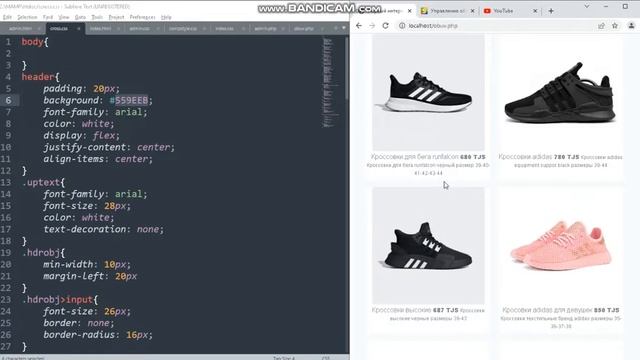Click the Sublime Text minimap
The width and height of the screenshot is (640, 360).
coord(331,82)
